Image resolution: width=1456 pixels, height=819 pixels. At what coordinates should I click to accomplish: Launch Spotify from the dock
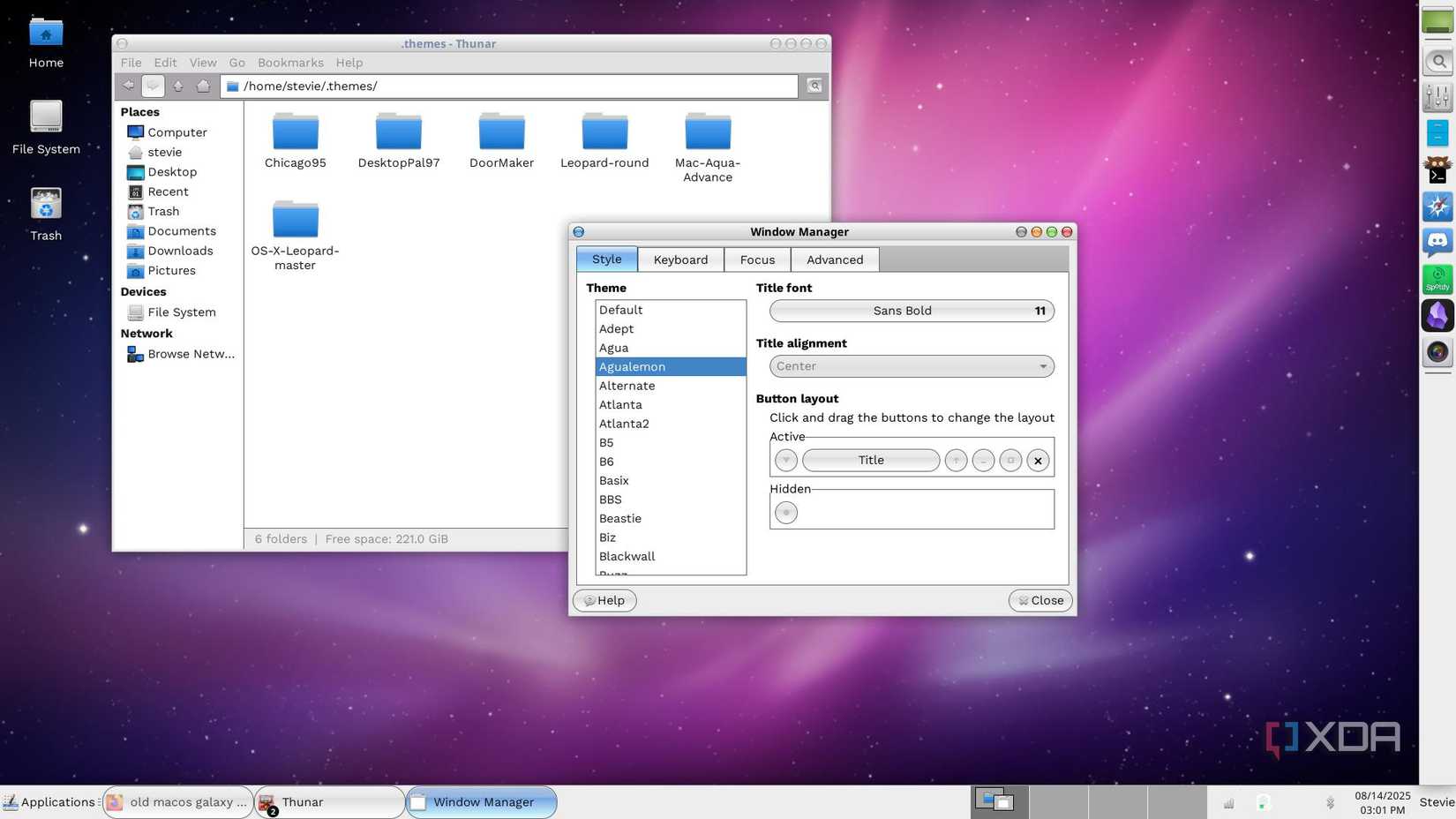1437,281
